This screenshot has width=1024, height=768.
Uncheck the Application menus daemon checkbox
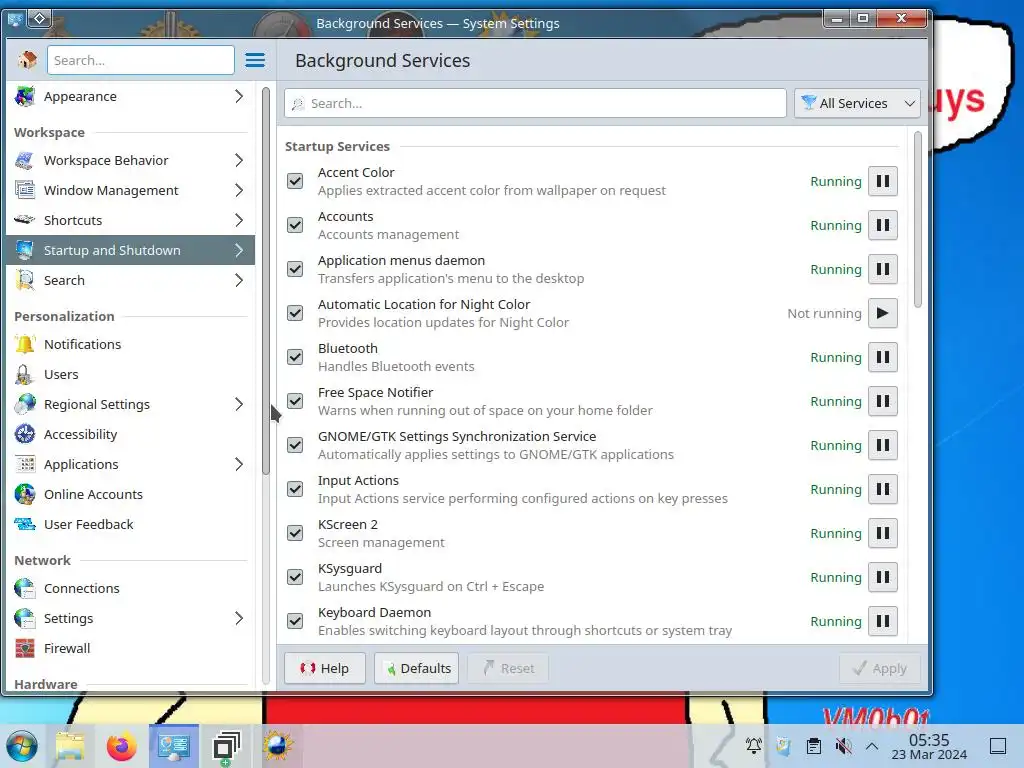(295, 269)
